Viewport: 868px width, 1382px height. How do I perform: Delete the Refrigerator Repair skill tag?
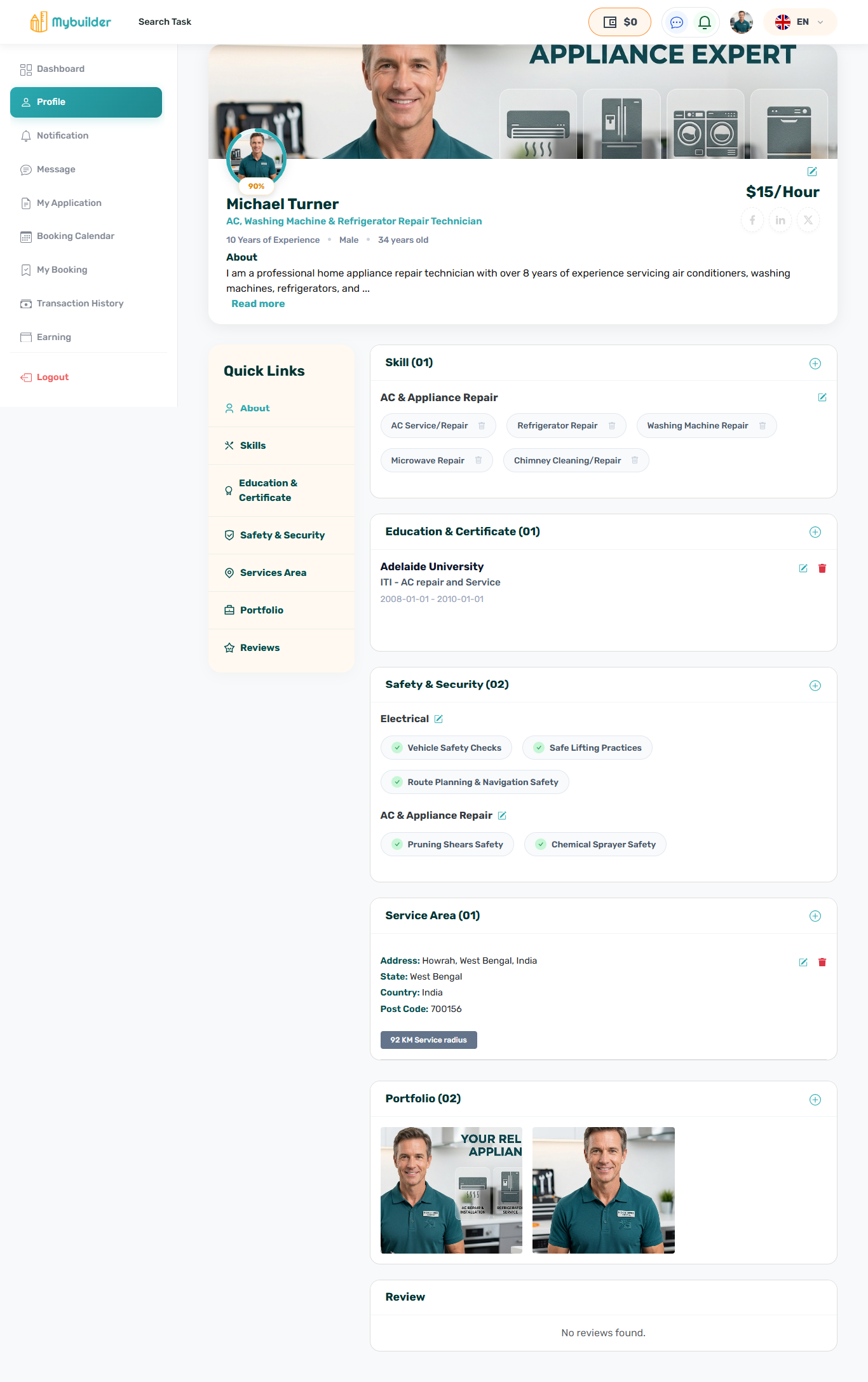tap(612, 426)
